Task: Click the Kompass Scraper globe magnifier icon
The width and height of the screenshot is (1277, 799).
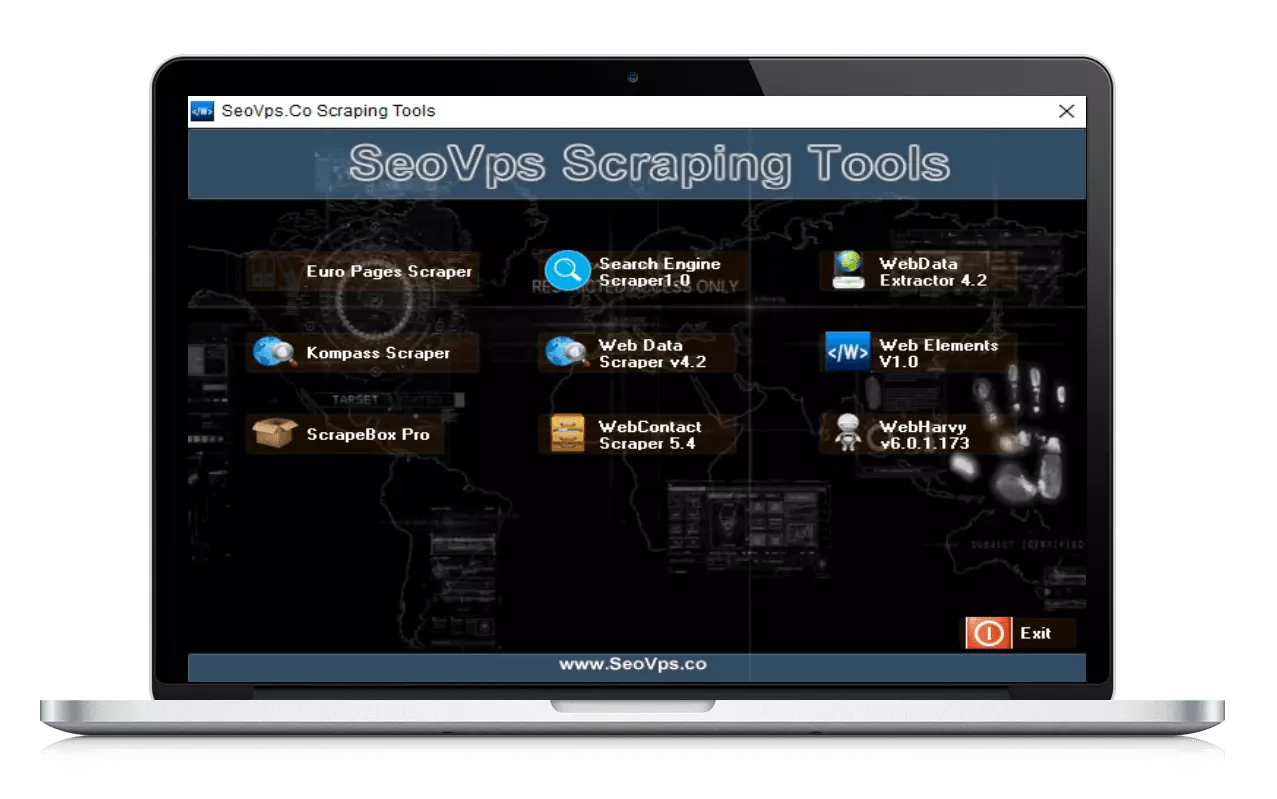Action: pos(274,352)
